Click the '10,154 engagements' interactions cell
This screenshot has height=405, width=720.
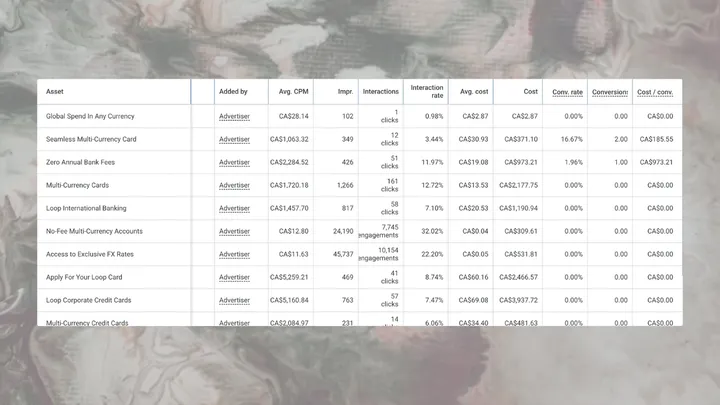coord(379,254)
